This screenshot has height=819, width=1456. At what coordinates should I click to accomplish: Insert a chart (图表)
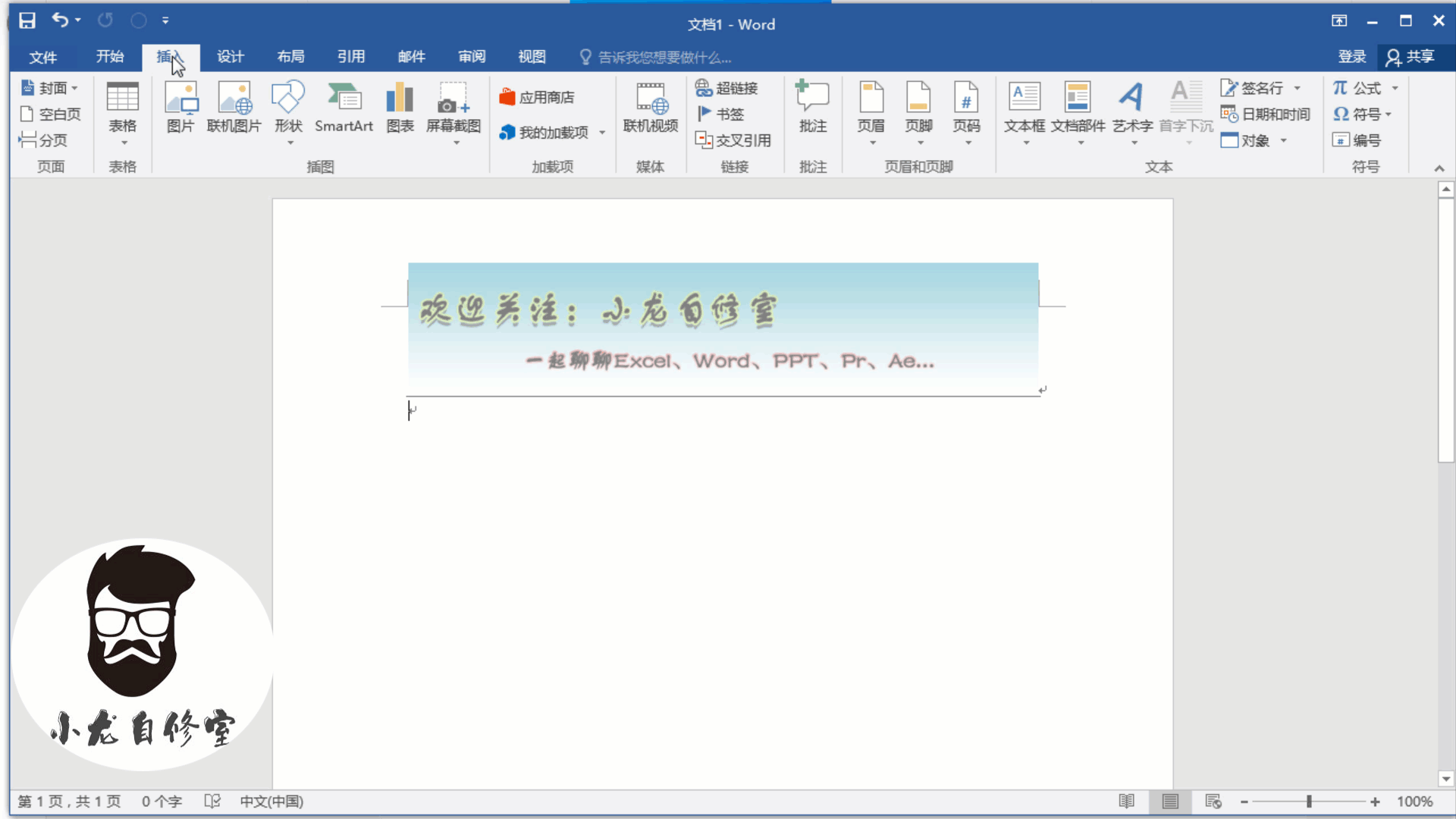400,107
